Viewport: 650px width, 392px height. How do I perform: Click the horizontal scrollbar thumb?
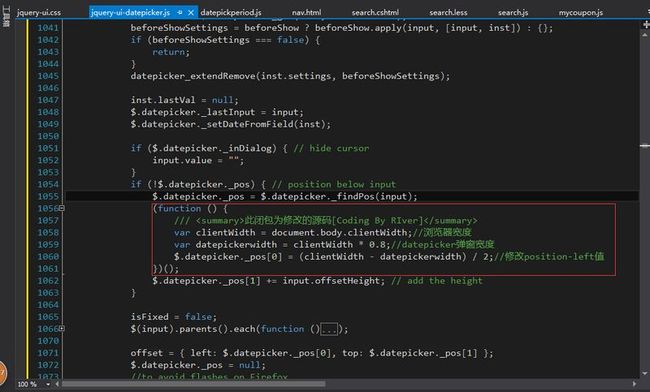tap(193, 385)
